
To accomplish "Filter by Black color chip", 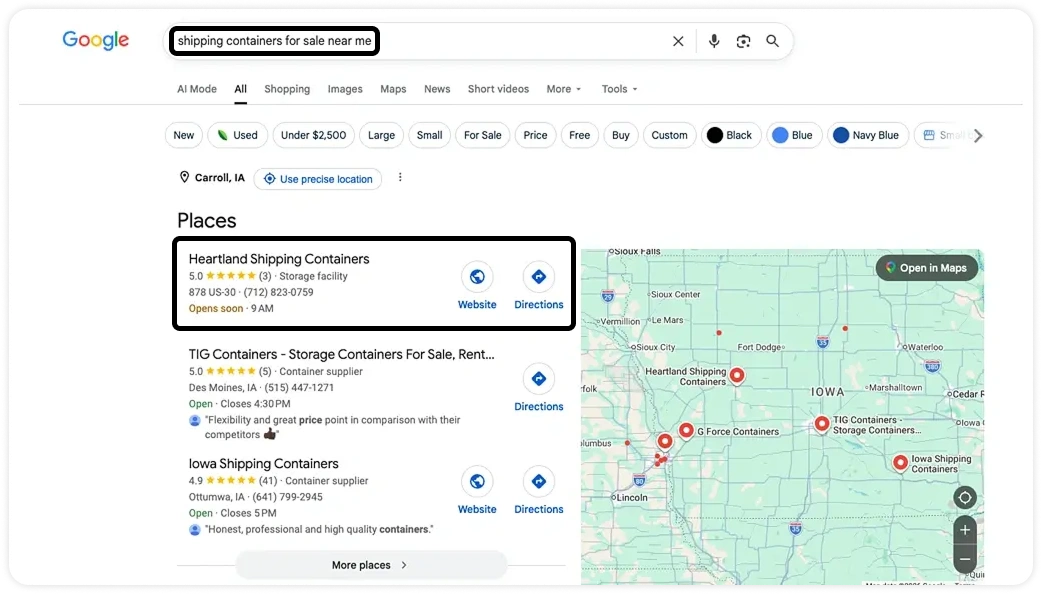I will pos(730,136).
